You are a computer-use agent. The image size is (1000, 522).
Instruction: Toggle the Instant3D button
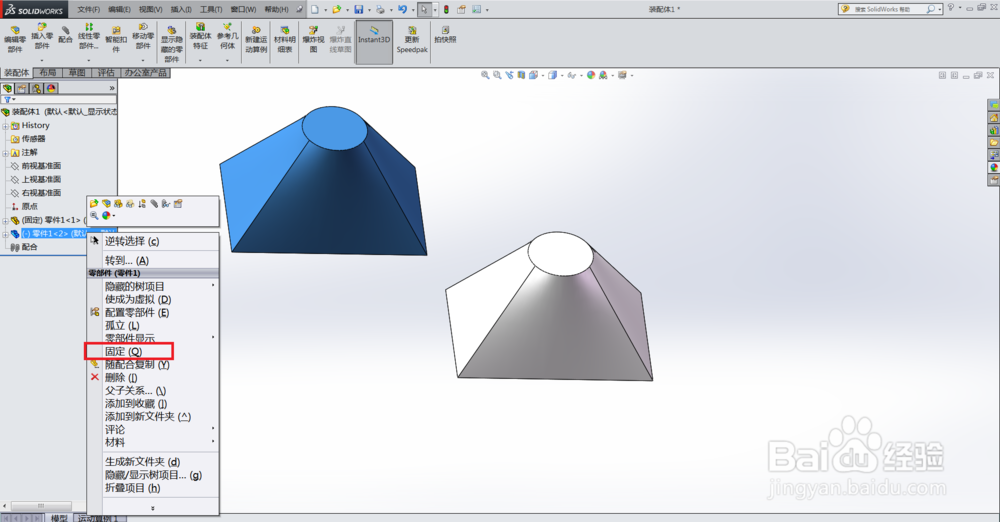(x=374, y=40)
